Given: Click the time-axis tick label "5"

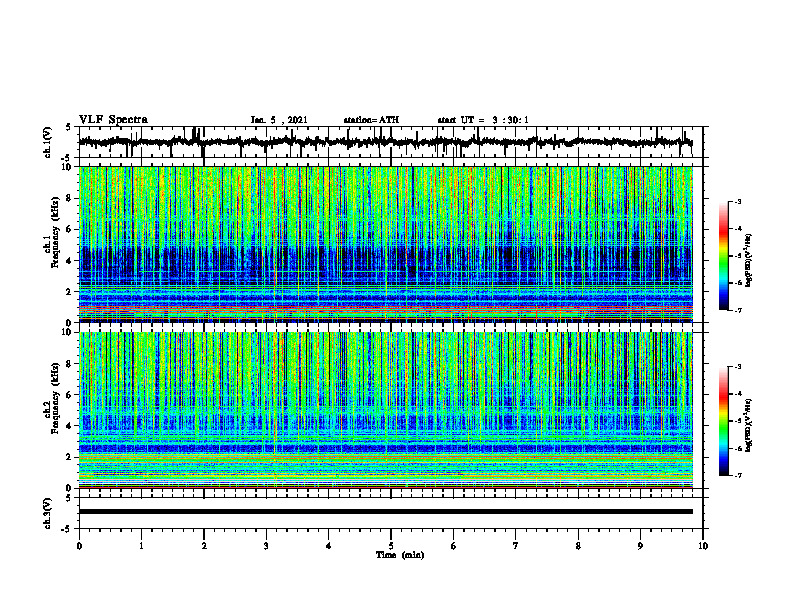Looking at the screenshot, I should point(391,546).
